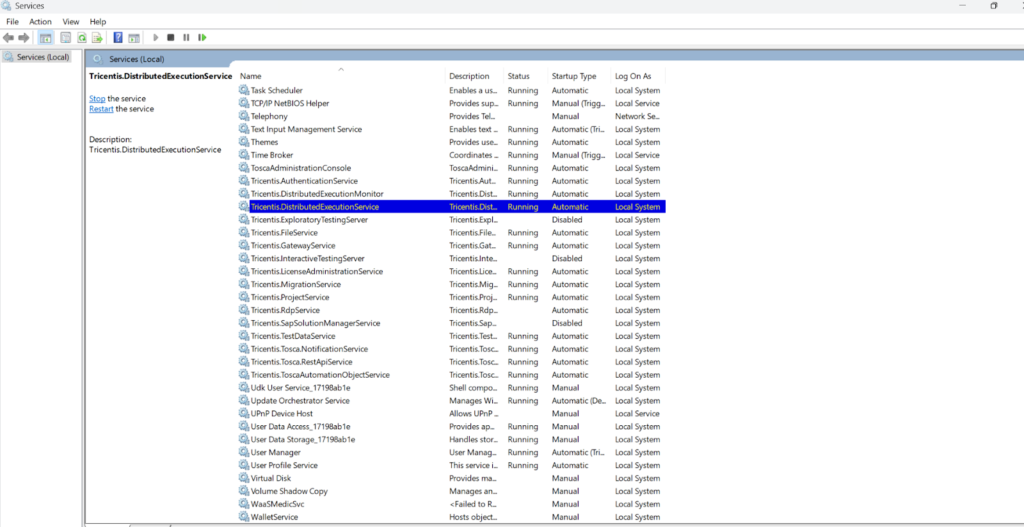Click the Network Se... log on cell for Telephony
Viewport: 1024px width, 527px height.
[637, 116]
